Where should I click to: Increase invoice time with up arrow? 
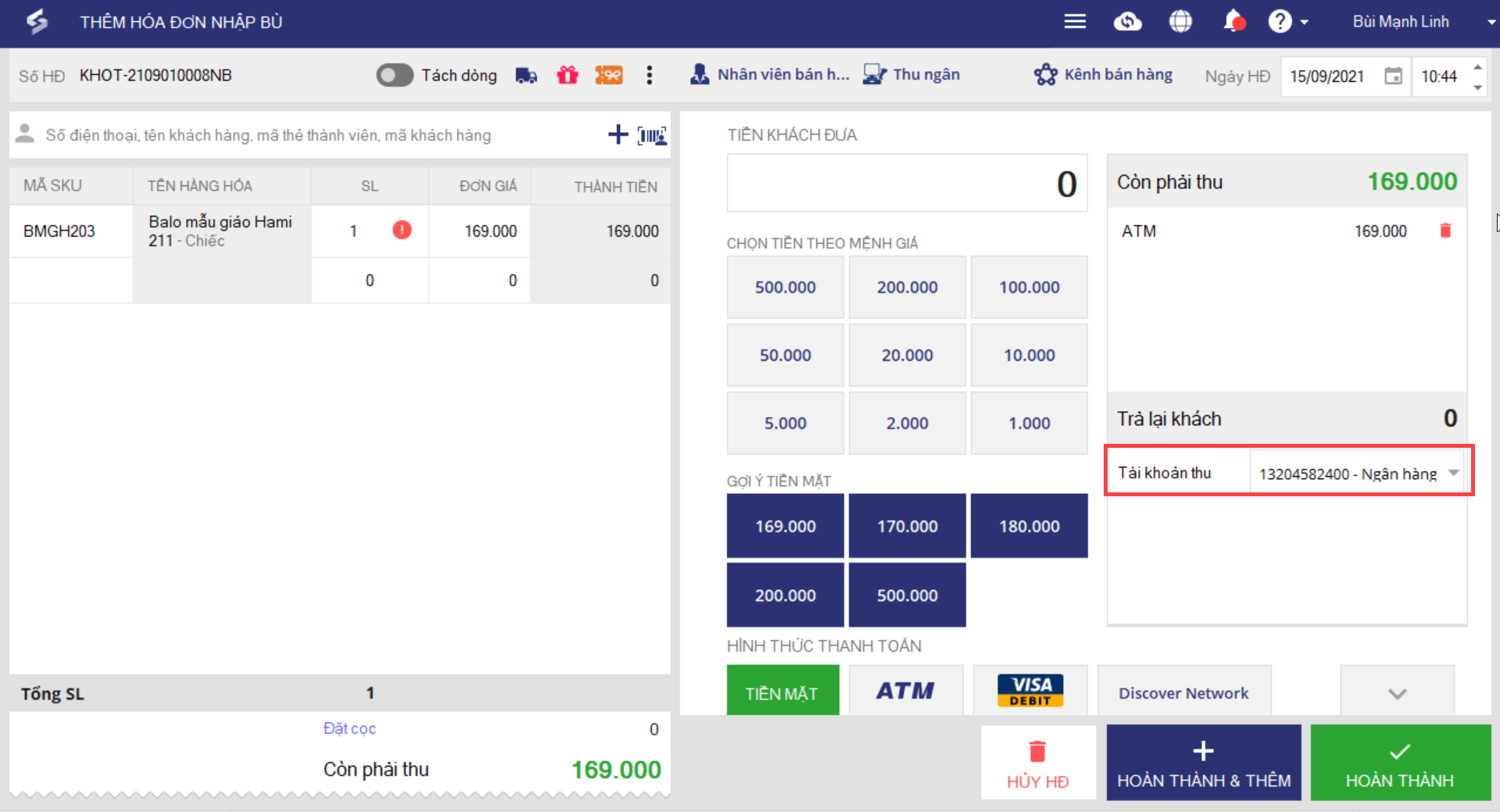click(x=1477, y=67)
